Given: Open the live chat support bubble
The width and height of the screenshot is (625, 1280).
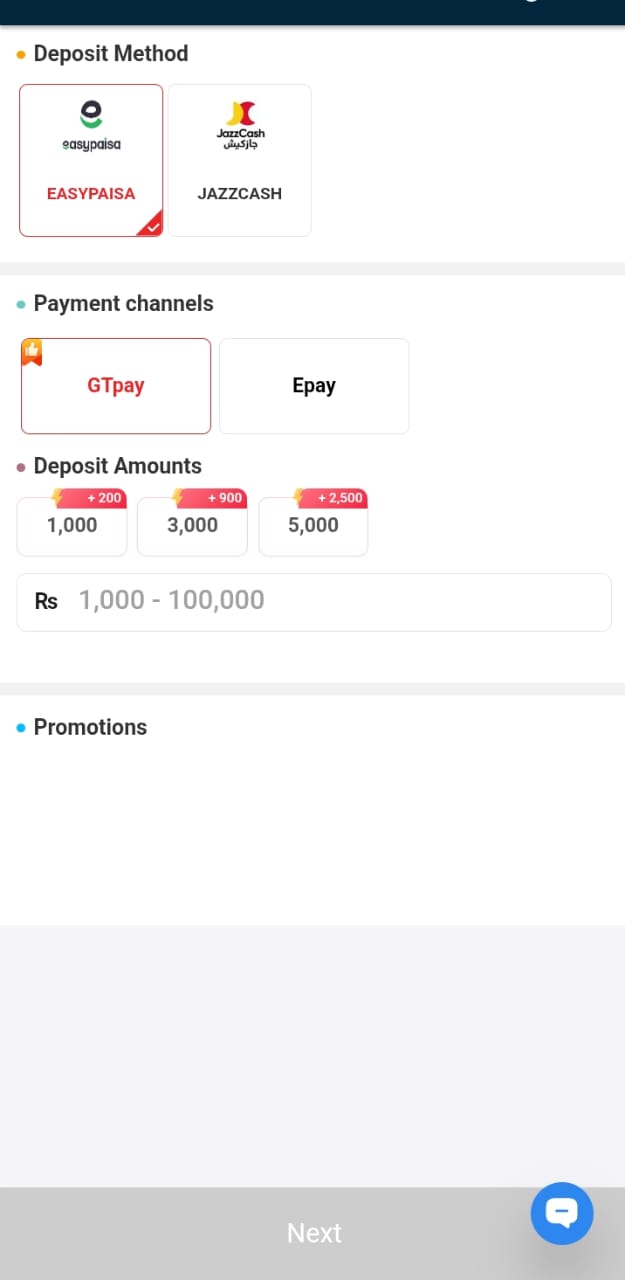Looking at the screenshot, I should point(562,1213).
